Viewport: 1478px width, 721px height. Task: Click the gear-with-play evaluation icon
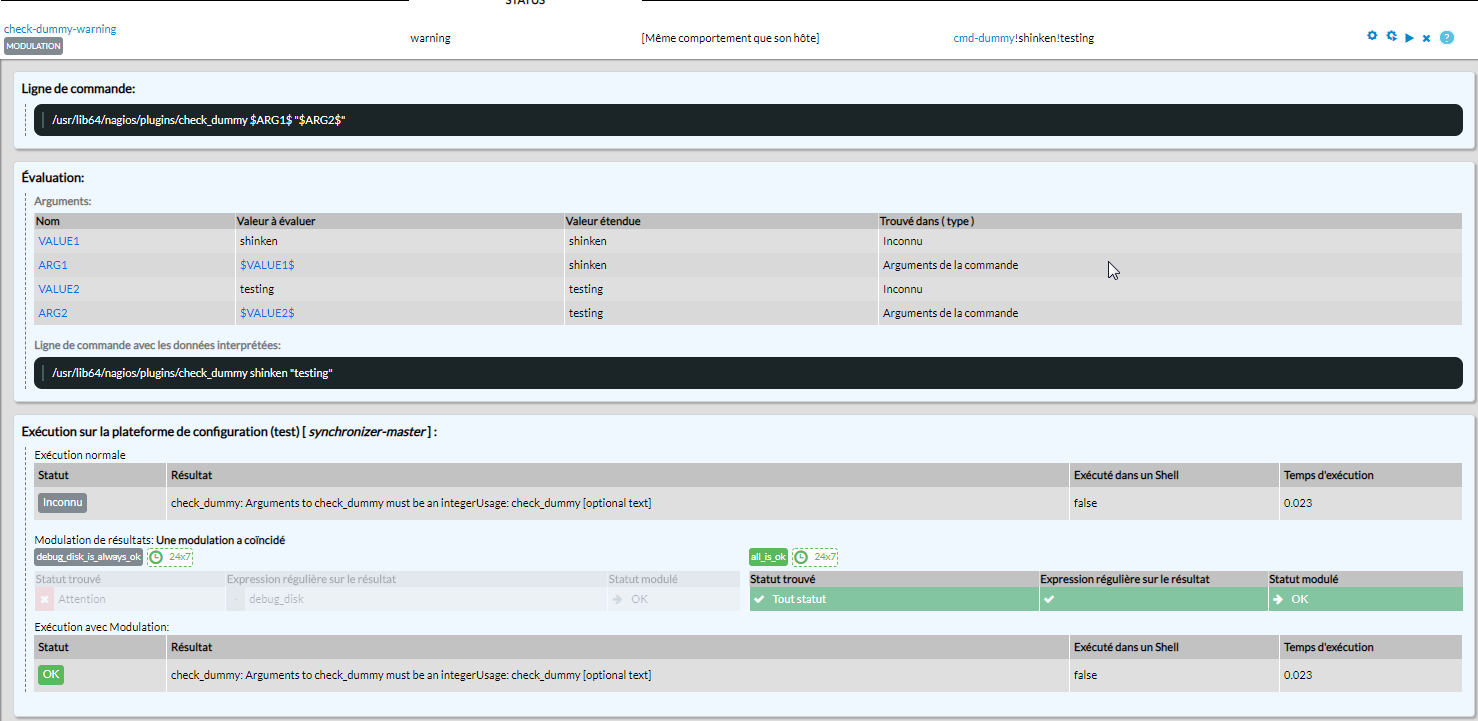[1391, 36]
